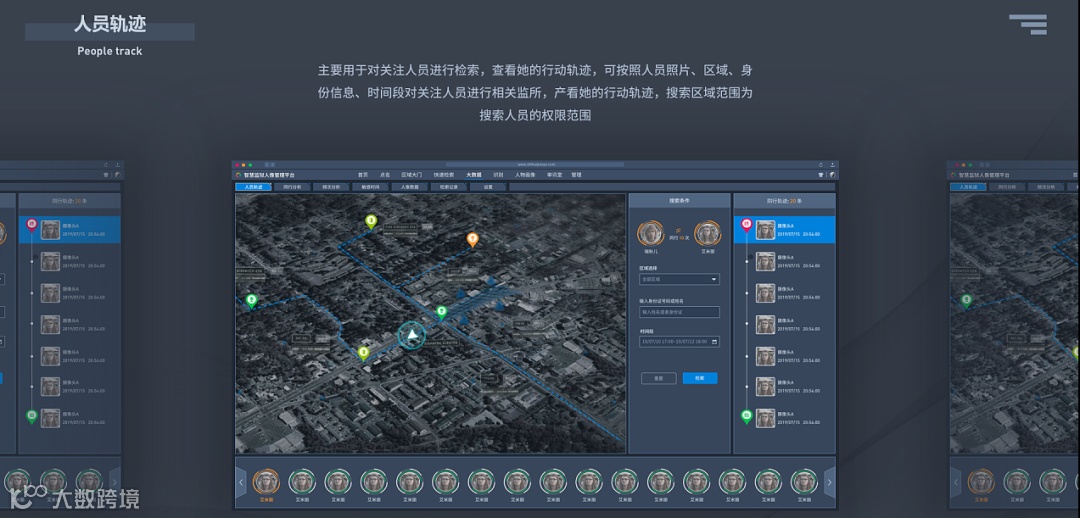This screenshot has width=1080, height=518.
Task: Click green end marker in left window
Action: pos(31,416)
